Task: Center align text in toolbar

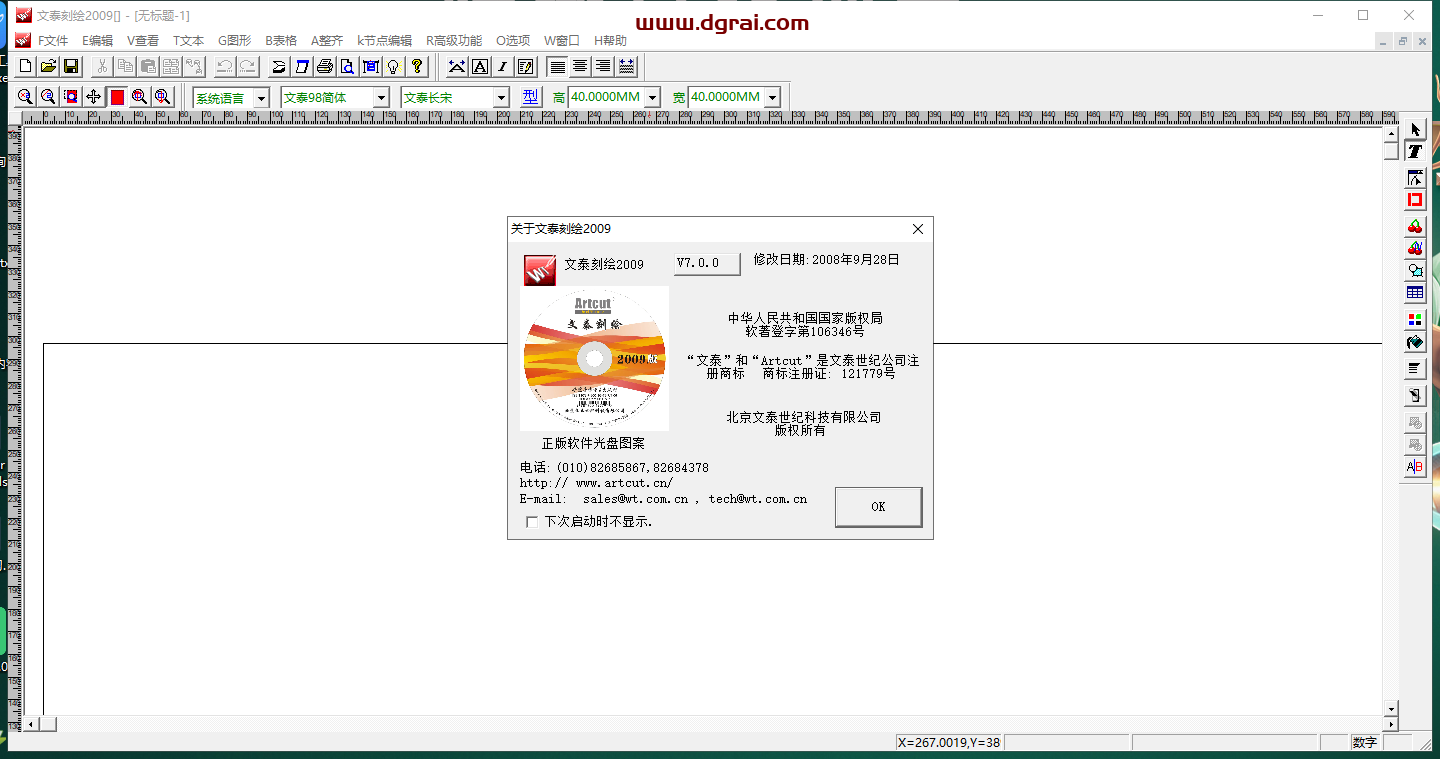Action: tap(580, 66)
